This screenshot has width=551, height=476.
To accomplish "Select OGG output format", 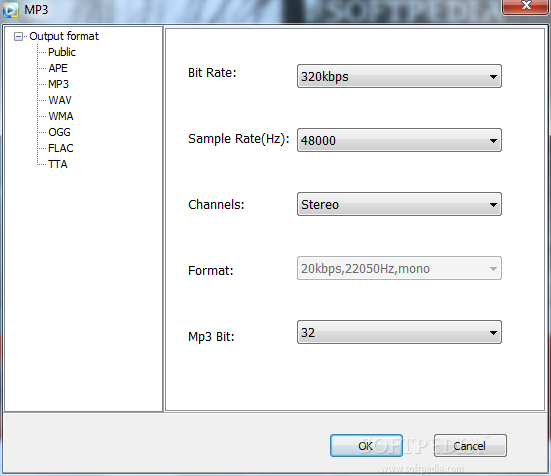I will pyautogui.click(x=59, y=132).
